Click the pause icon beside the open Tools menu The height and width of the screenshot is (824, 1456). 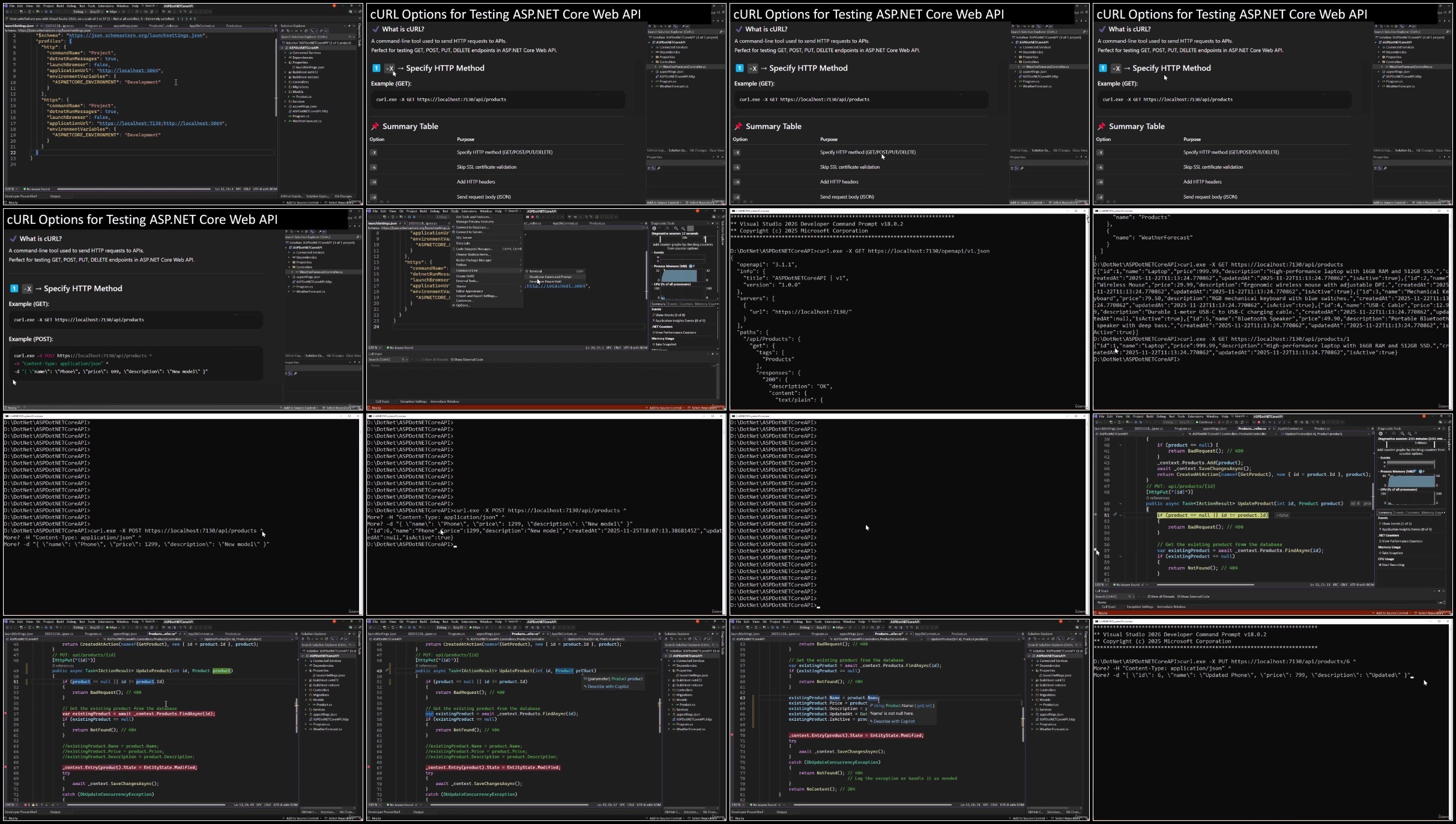tap(527, 217)
